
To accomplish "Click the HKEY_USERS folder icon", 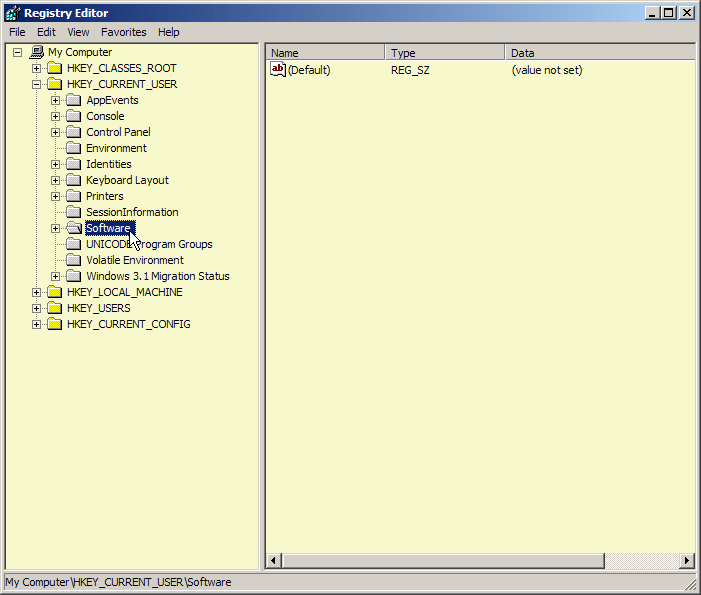I will point(55,308).
